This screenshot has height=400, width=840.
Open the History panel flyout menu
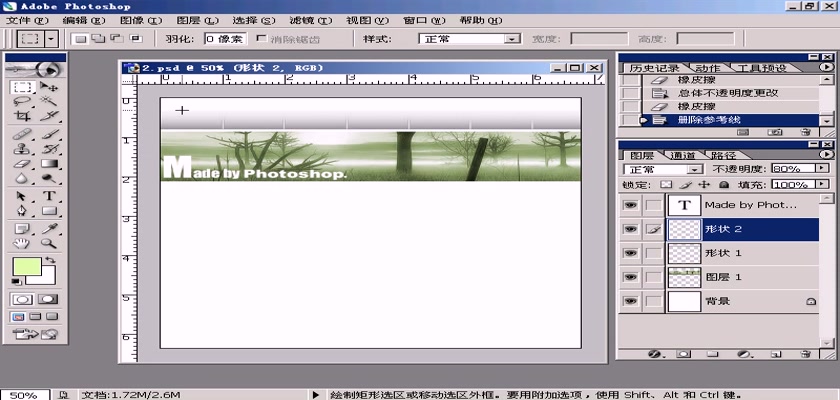826,67
